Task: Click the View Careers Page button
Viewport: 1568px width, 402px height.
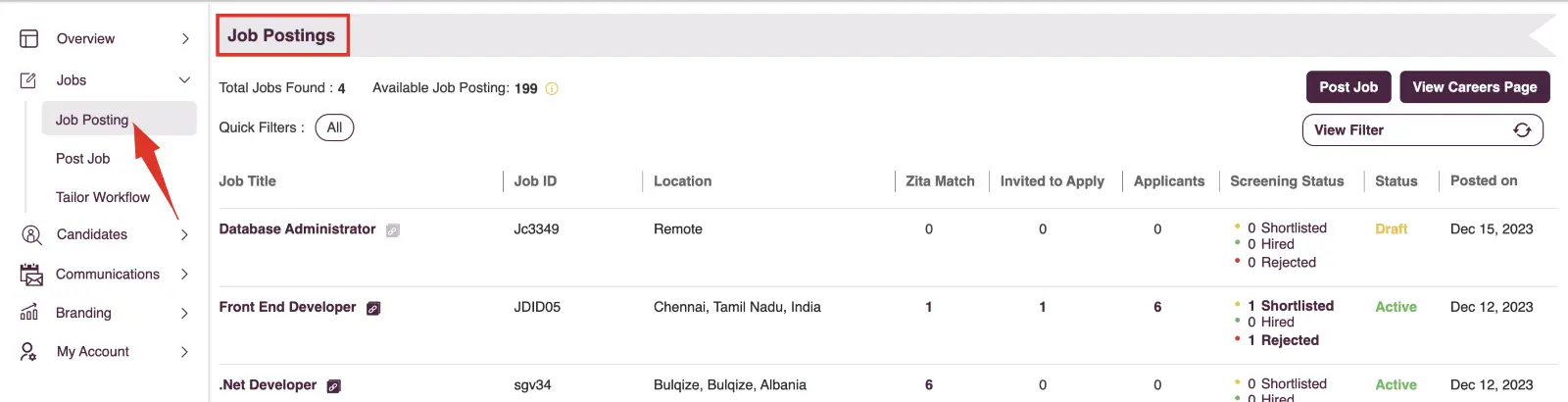Action: [1475, 86]
